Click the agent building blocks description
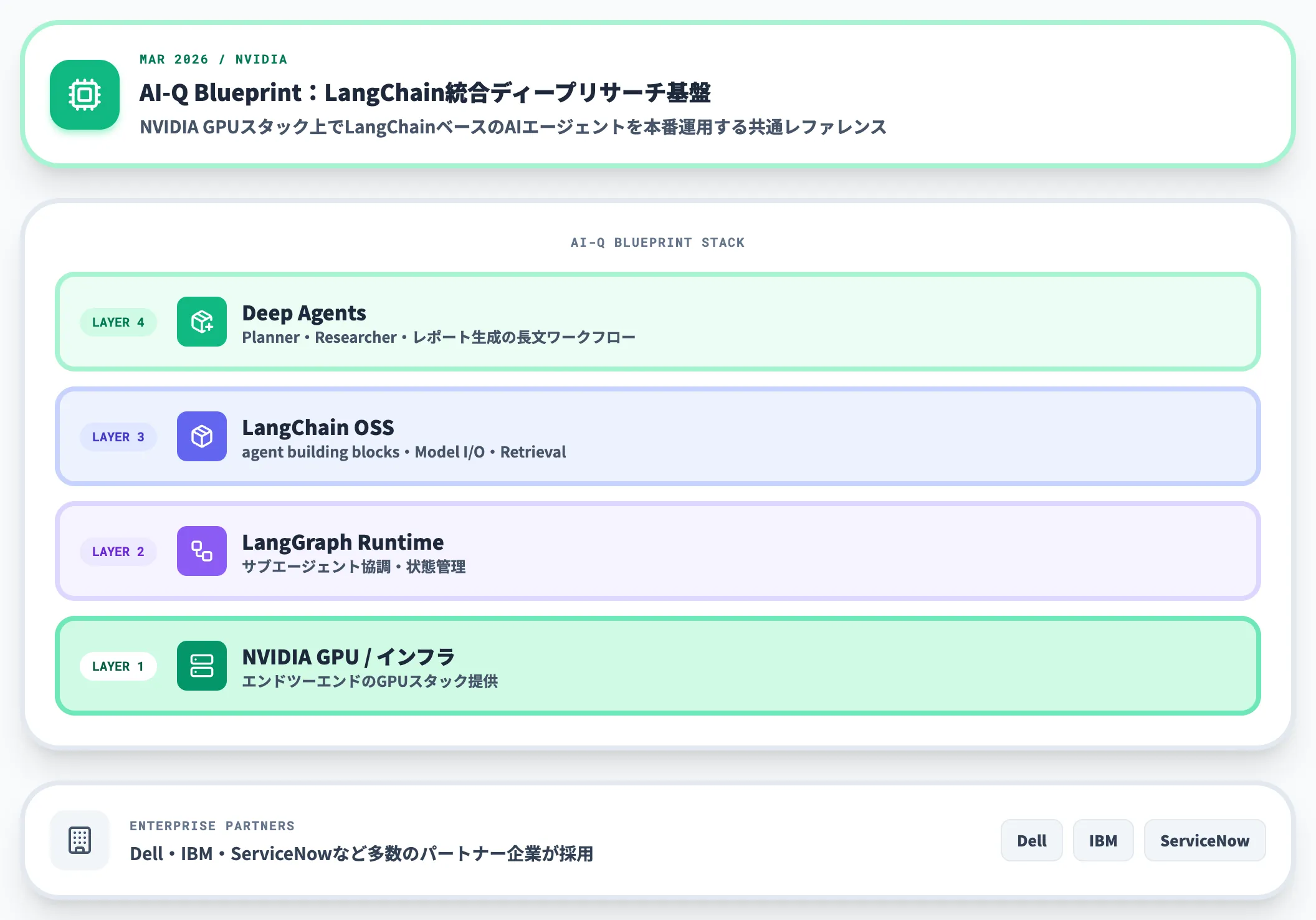 pyautogui.click(x=404, y=452)
